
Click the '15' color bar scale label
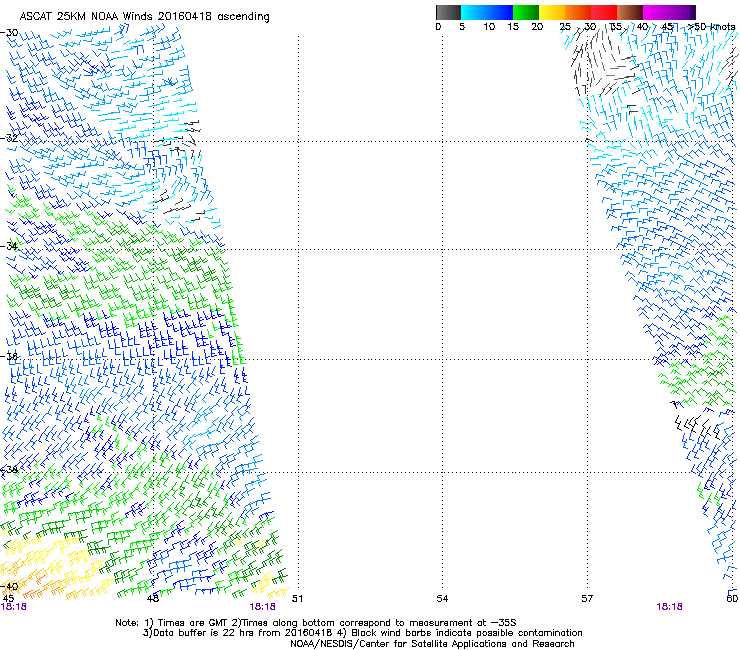pos(513,27)
